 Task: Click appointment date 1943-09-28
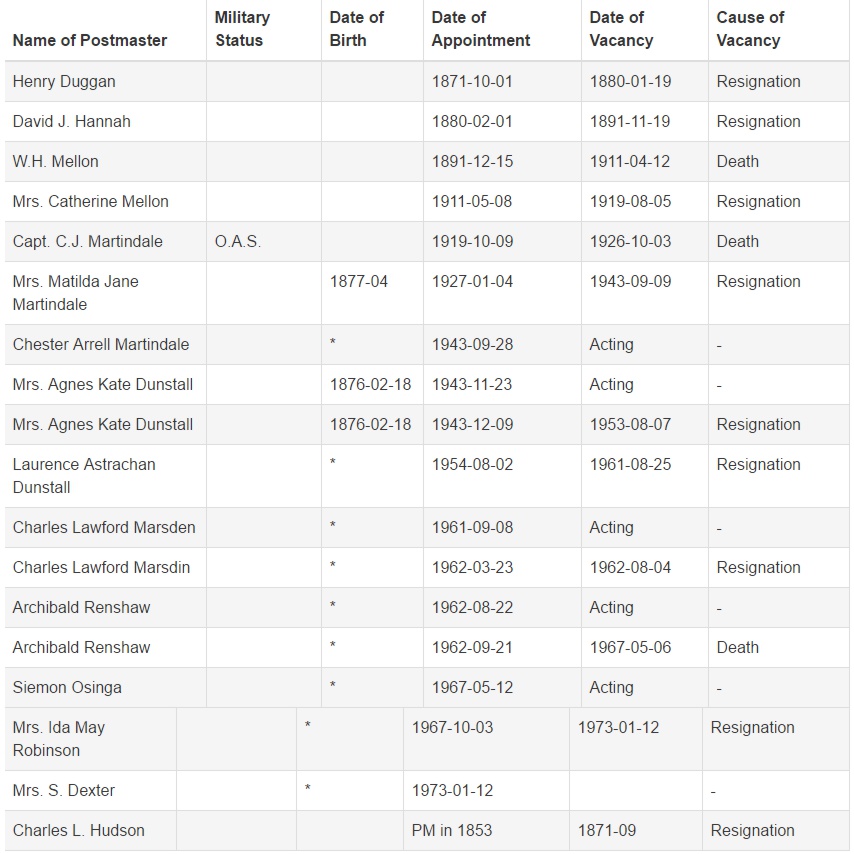coord(472,345)
